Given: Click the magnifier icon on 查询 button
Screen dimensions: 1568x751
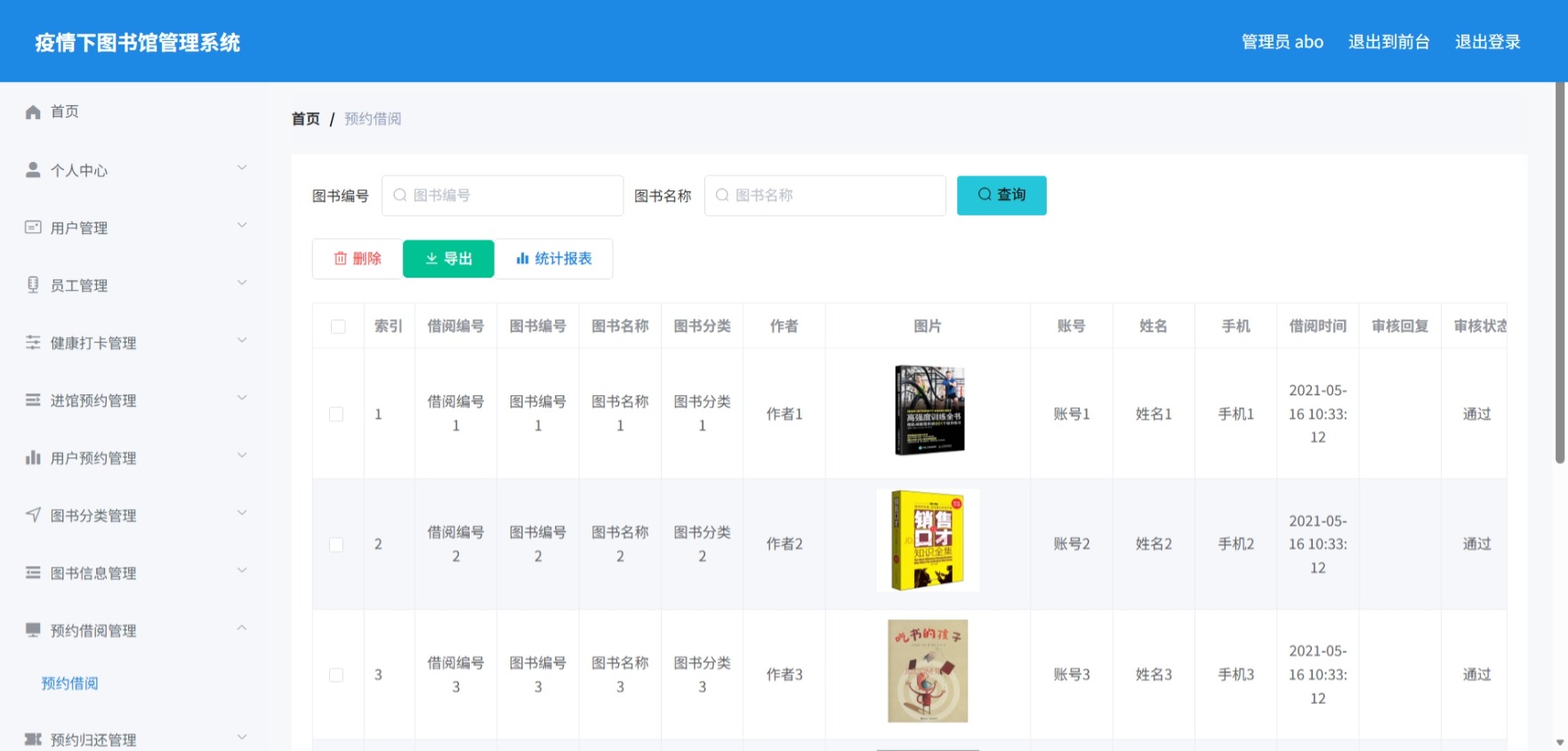Looking at the screenshot, I should tap(985, 194).
